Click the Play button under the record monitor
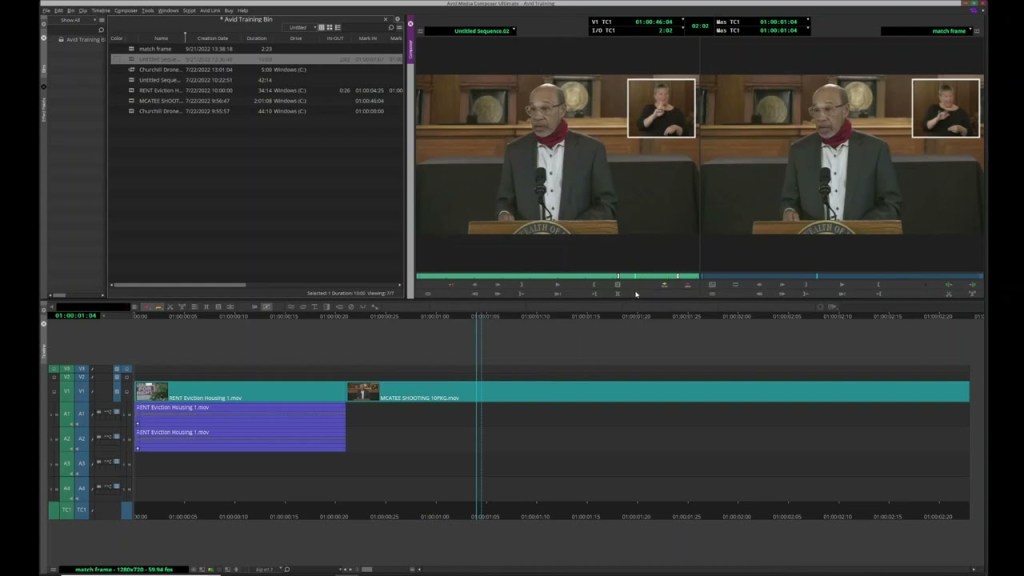This screenshot has width=1024, height=576. (x=841, y=285)
